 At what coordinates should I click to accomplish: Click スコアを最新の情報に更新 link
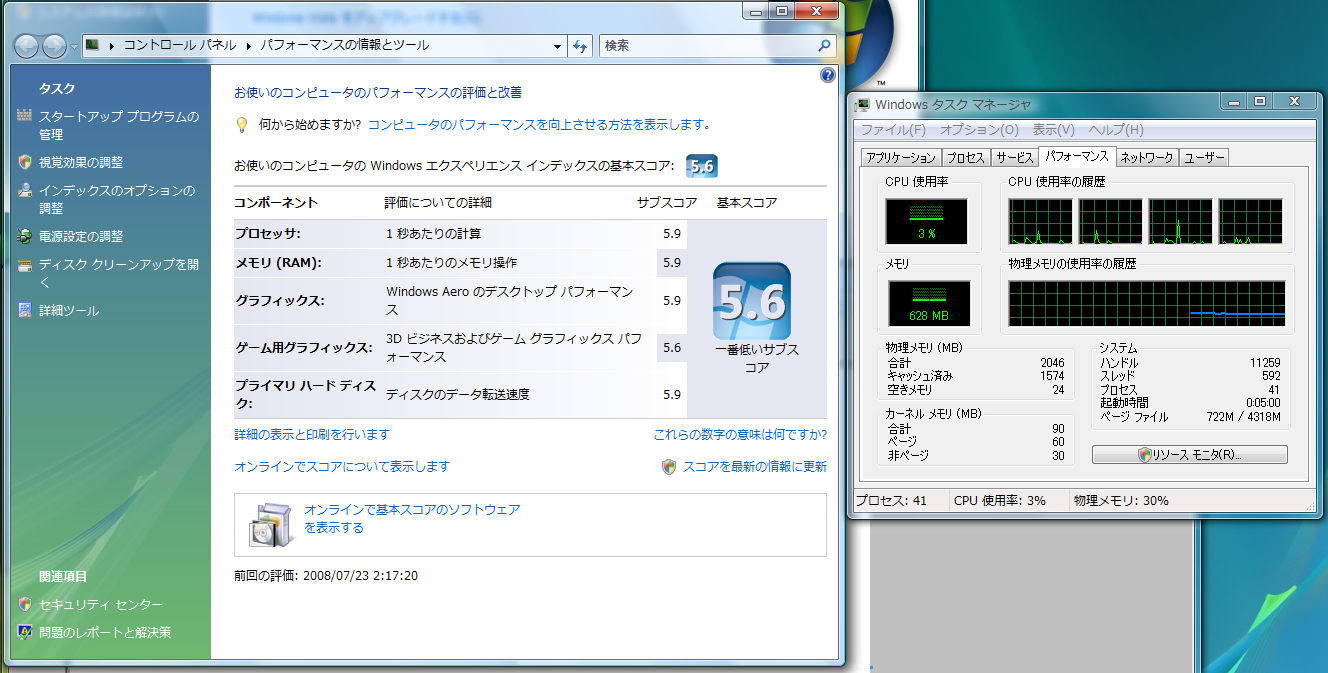(x=755, y=467)
